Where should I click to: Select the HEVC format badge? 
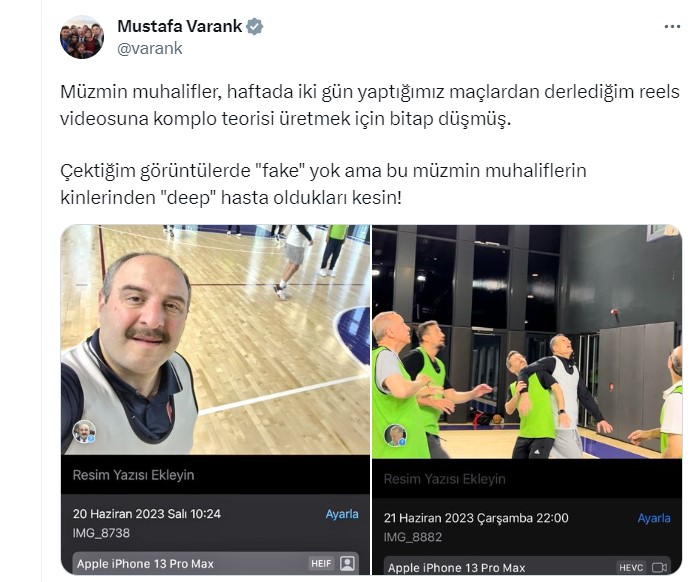point(631,567)
